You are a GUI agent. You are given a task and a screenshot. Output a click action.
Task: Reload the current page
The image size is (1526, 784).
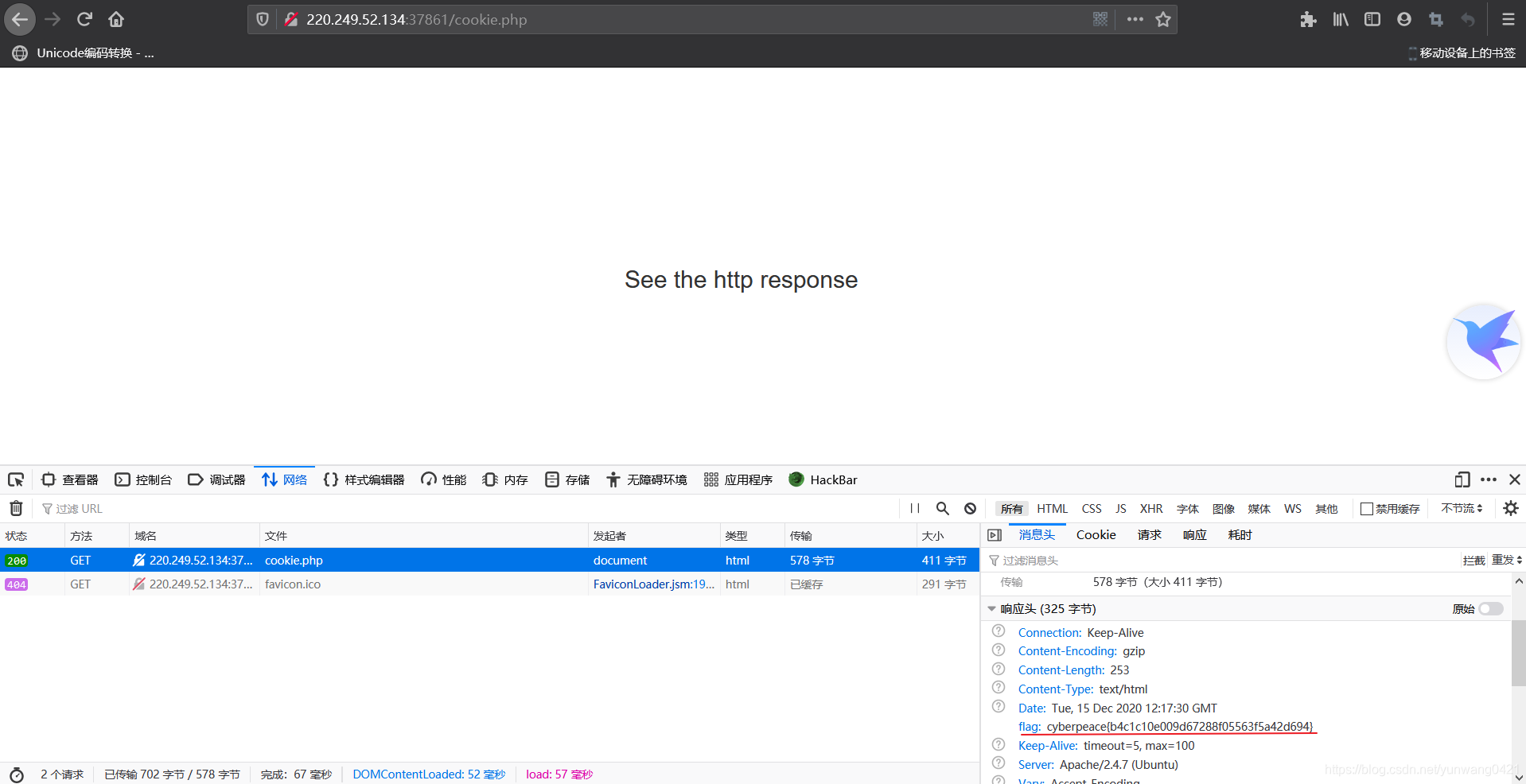(x=84, y=19)
